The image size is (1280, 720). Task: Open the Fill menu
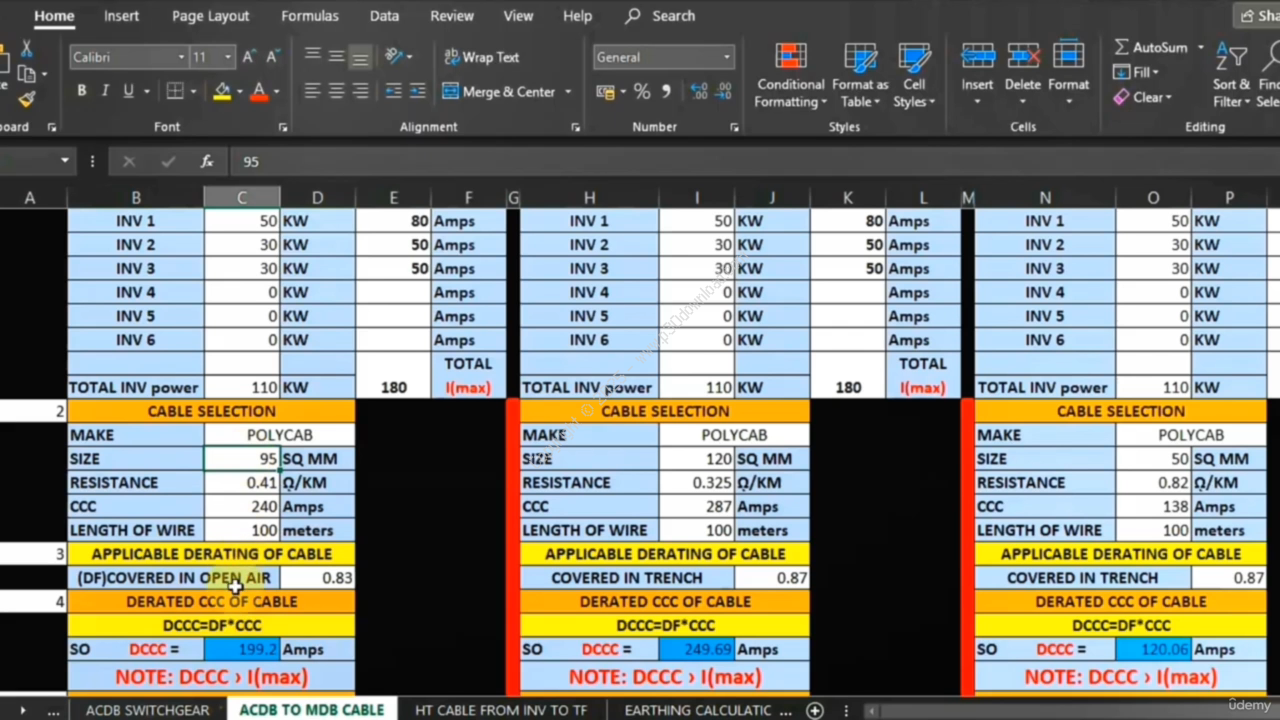pos(1136,72)
